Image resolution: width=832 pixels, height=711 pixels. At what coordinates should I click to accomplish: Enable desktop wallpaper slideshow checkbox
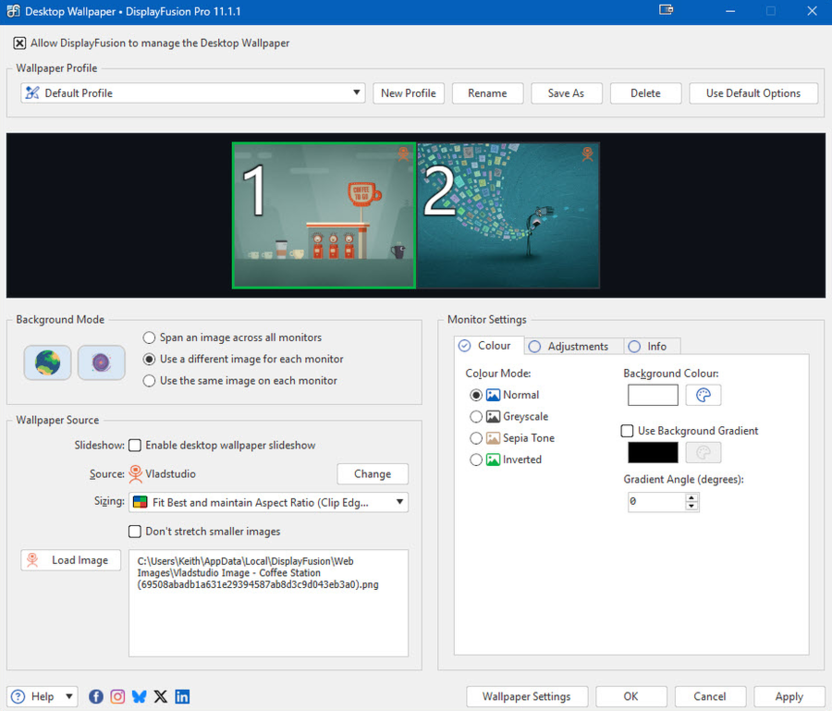[135, 445]
